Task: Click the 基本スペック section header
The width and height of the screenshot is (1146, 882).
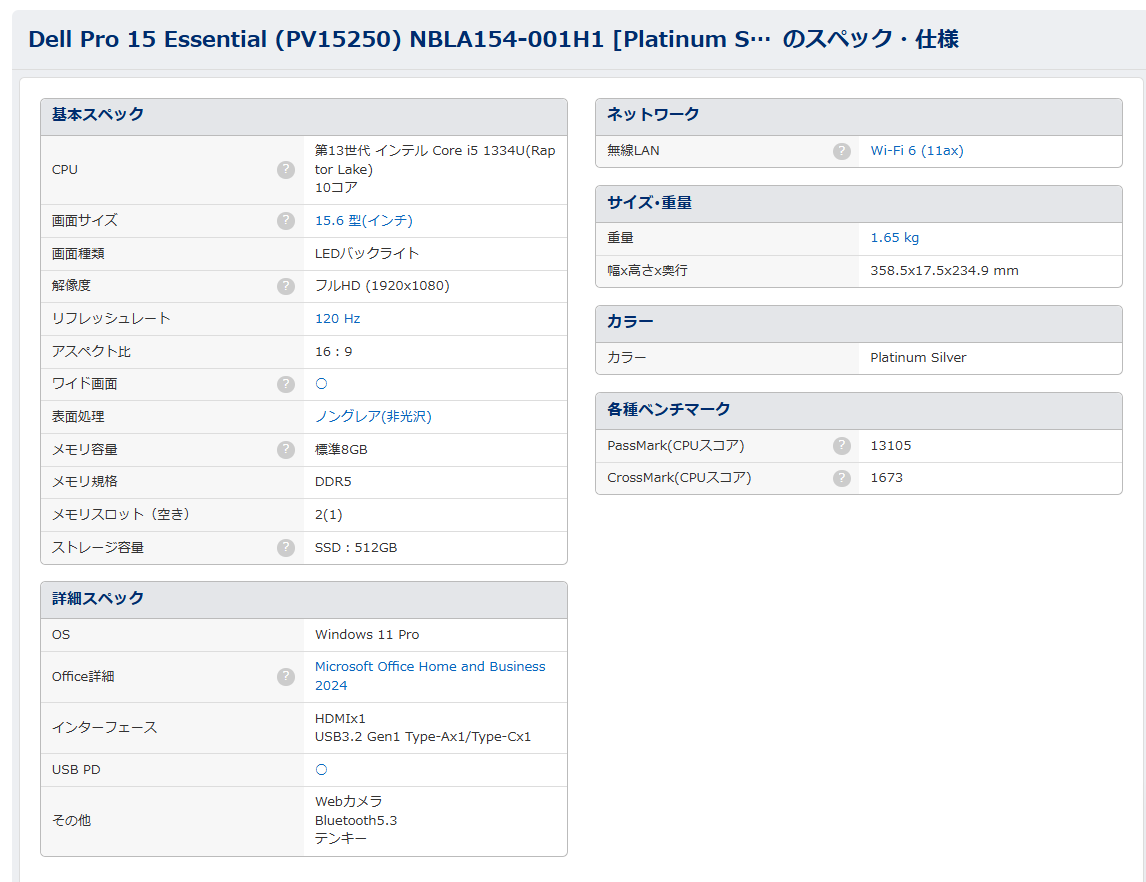Action: 304,117
